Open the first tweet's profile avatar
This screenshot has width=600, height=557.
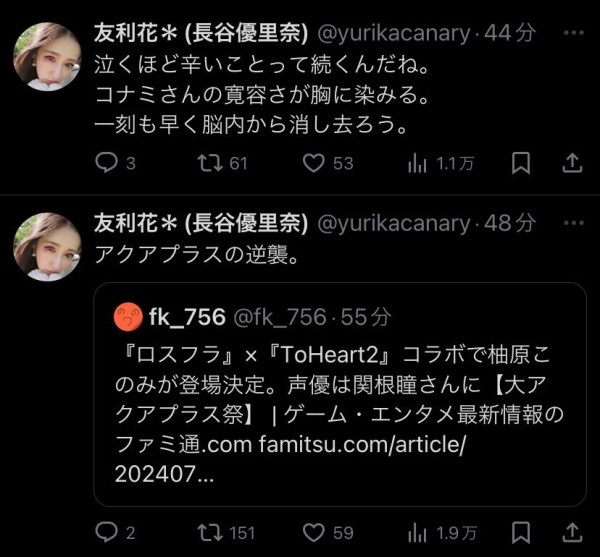coord(47,53)
